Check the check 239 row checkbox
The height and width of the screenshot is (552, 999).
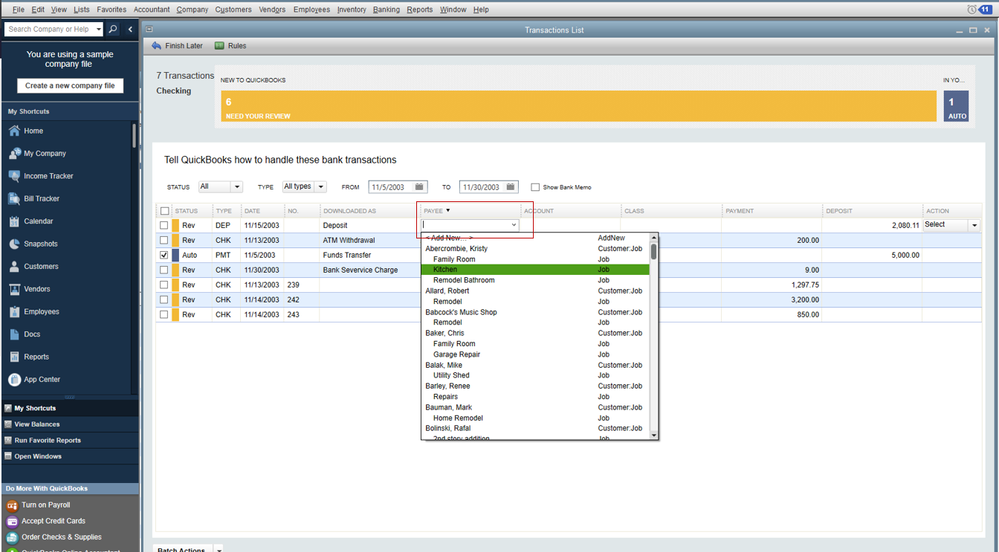tap(164, 285)
